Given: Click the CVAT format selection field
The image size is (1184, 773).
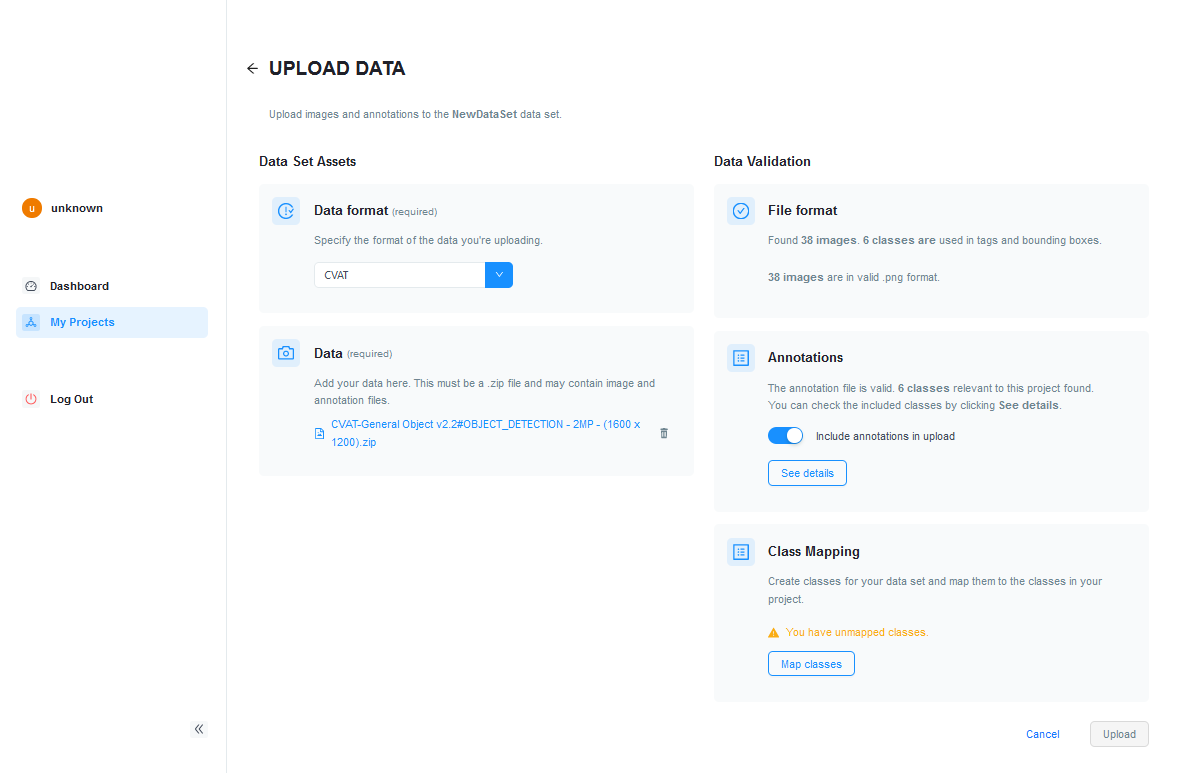Looking at the screenshot, I should (x=399, y=275).
